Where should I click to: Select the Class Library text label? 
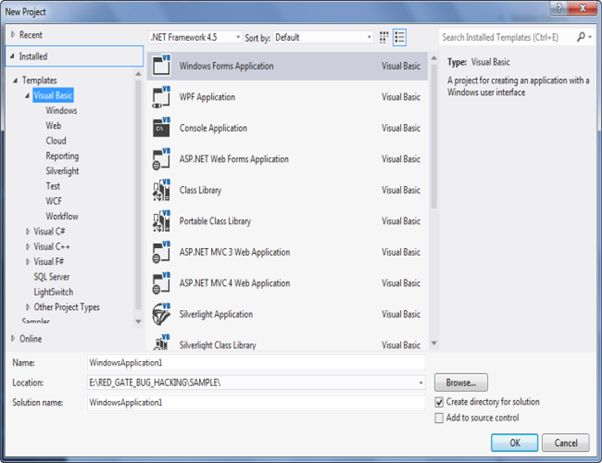coord(200,190)
